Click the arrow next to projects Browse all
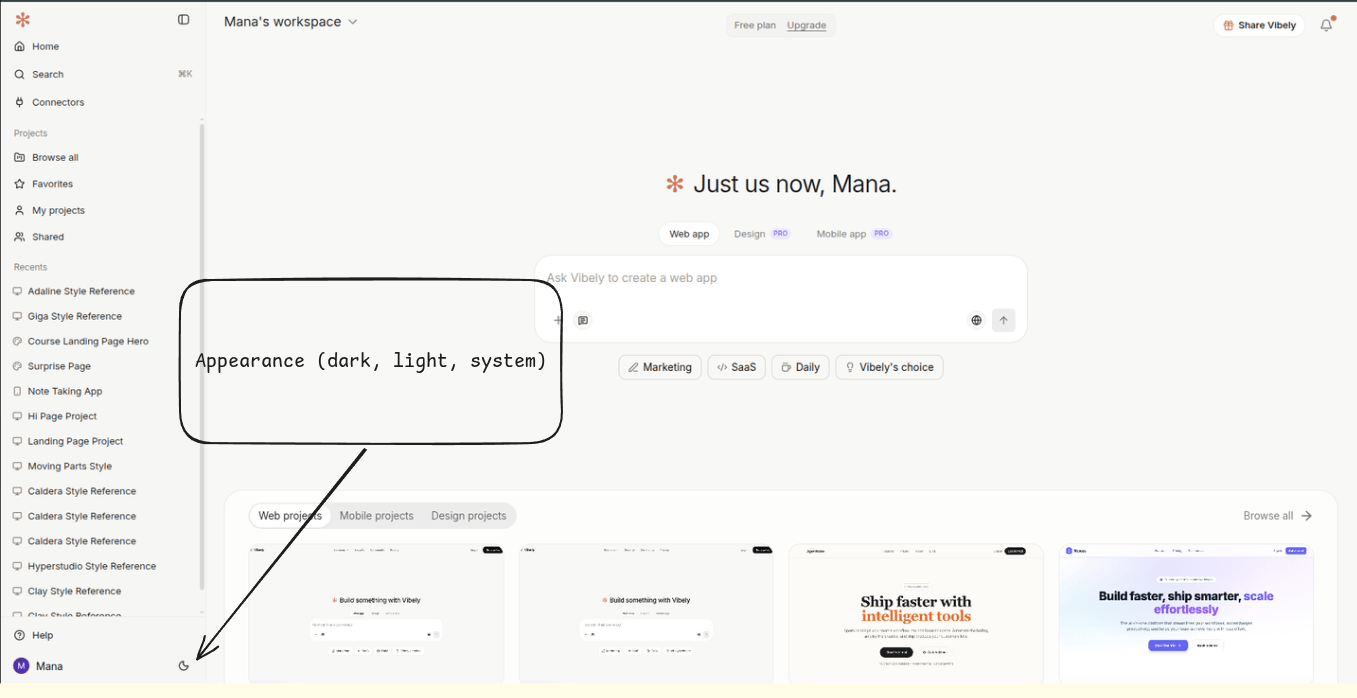 tap(1306, 516)
